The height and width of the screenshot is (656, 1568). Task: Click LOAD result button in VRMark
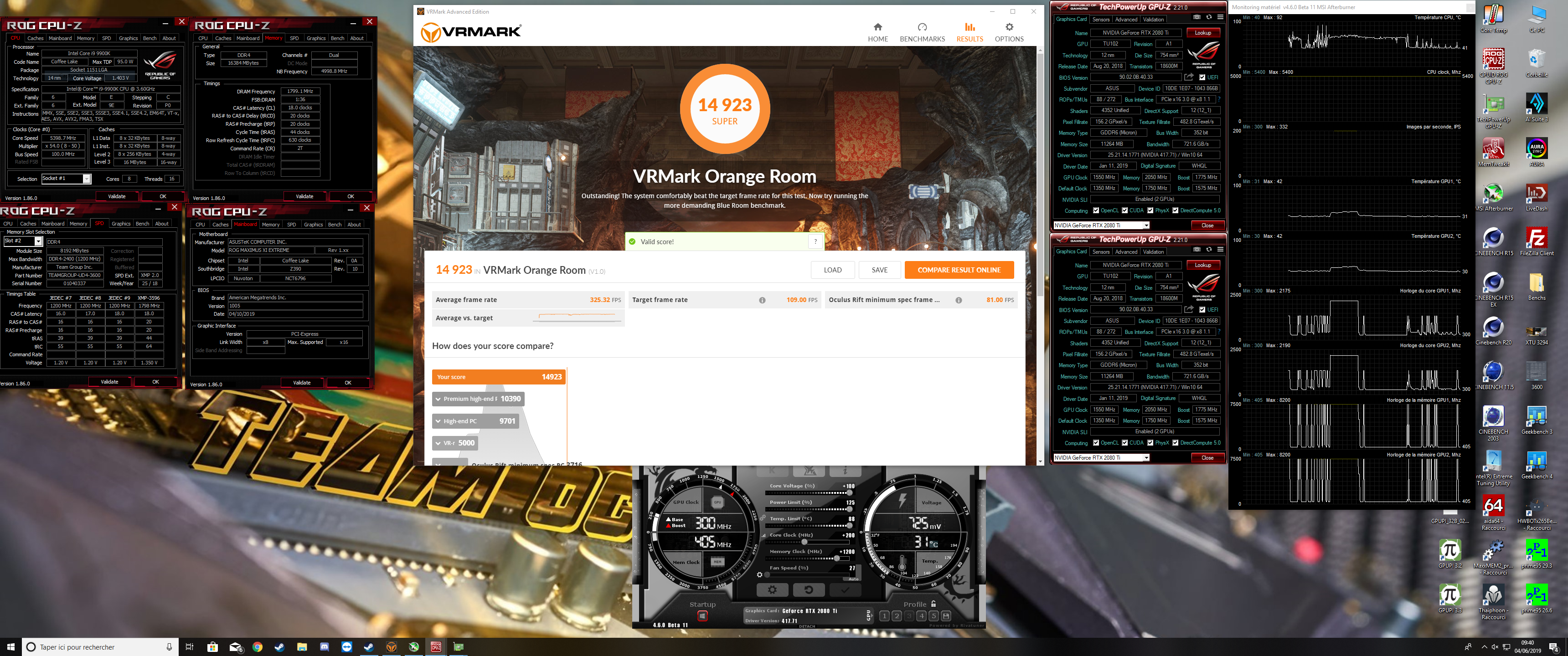[832, 270]
